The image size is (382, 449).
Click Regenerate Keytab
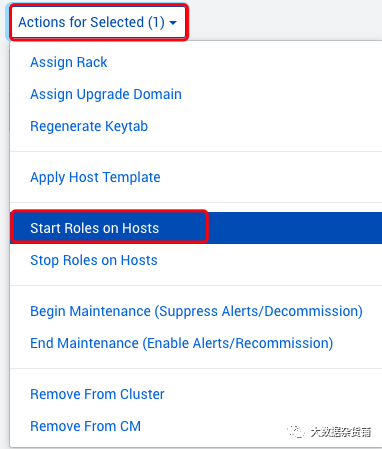tap(89, 126)
